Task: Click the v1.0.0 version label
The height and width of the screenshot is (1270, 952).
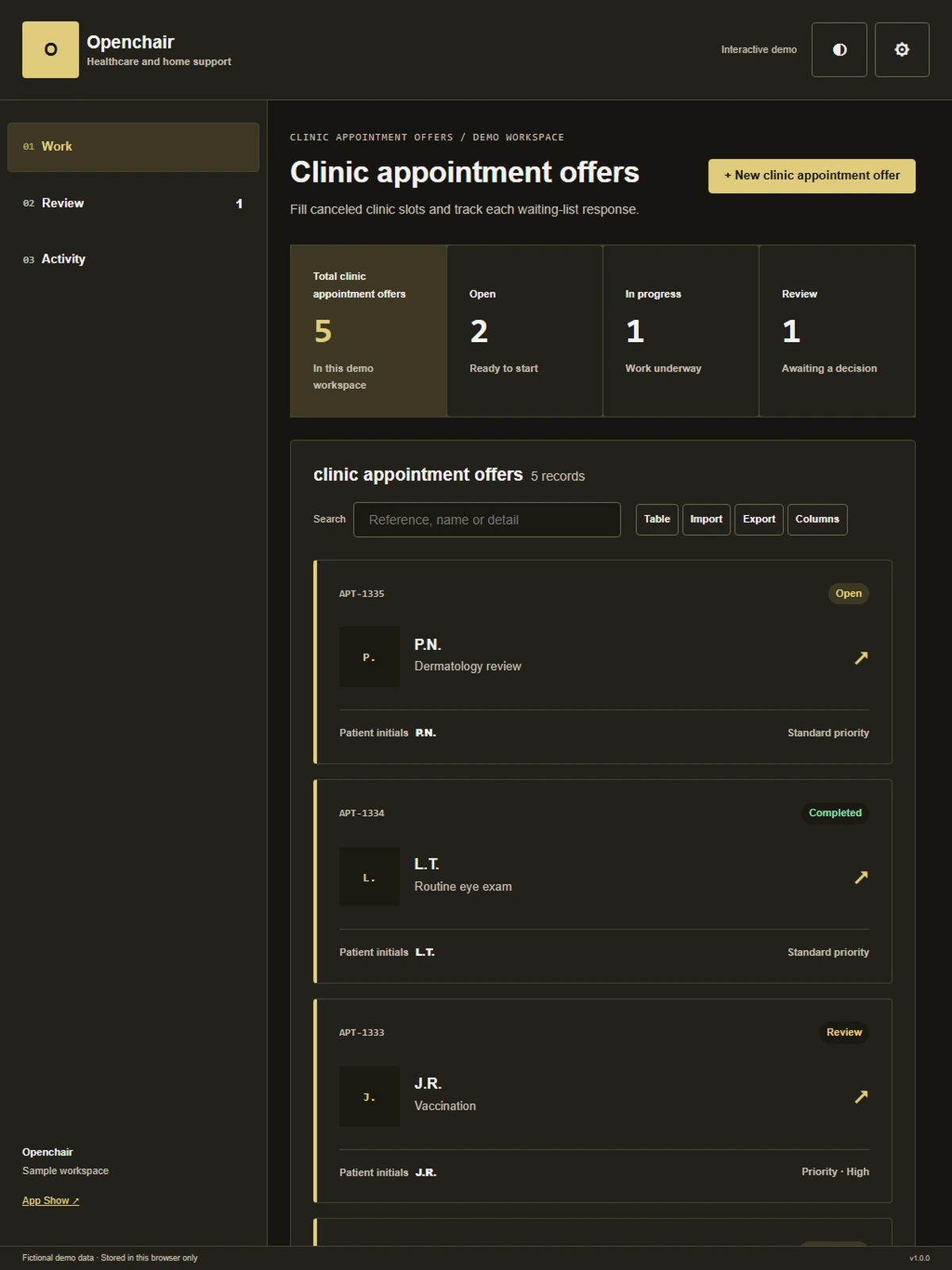Action: point(919,1258)
